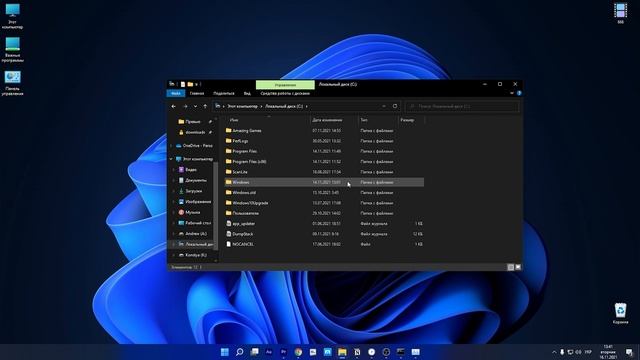Image resolution: width=640 pixels, height=360 pixels.
Task: Click Этот компьютер in the address breadcrumb
Action: tap(242, 106)
